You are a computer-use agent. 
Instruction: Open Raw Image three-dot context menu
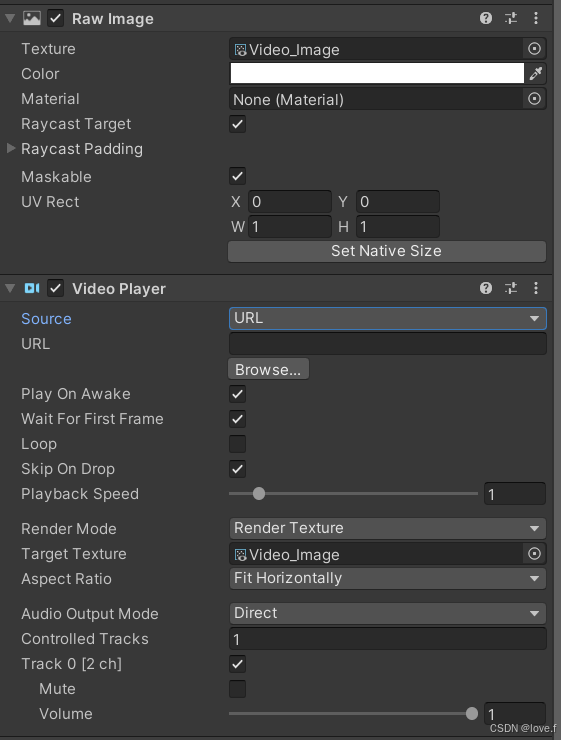point(536,18)
